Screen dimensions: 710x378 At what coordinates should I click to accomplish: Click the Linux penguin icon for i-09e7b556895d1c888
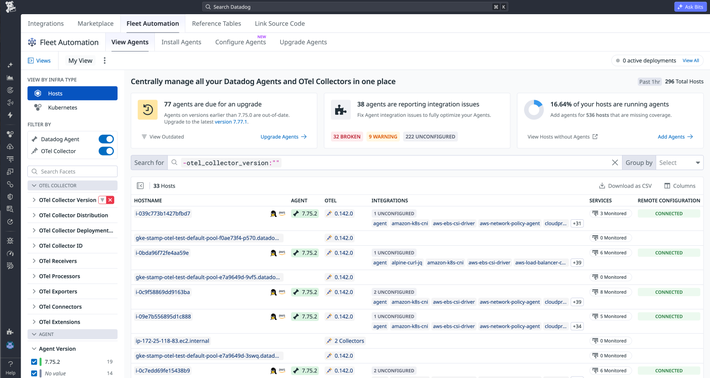pyautogui.click(x=273, y=317)
